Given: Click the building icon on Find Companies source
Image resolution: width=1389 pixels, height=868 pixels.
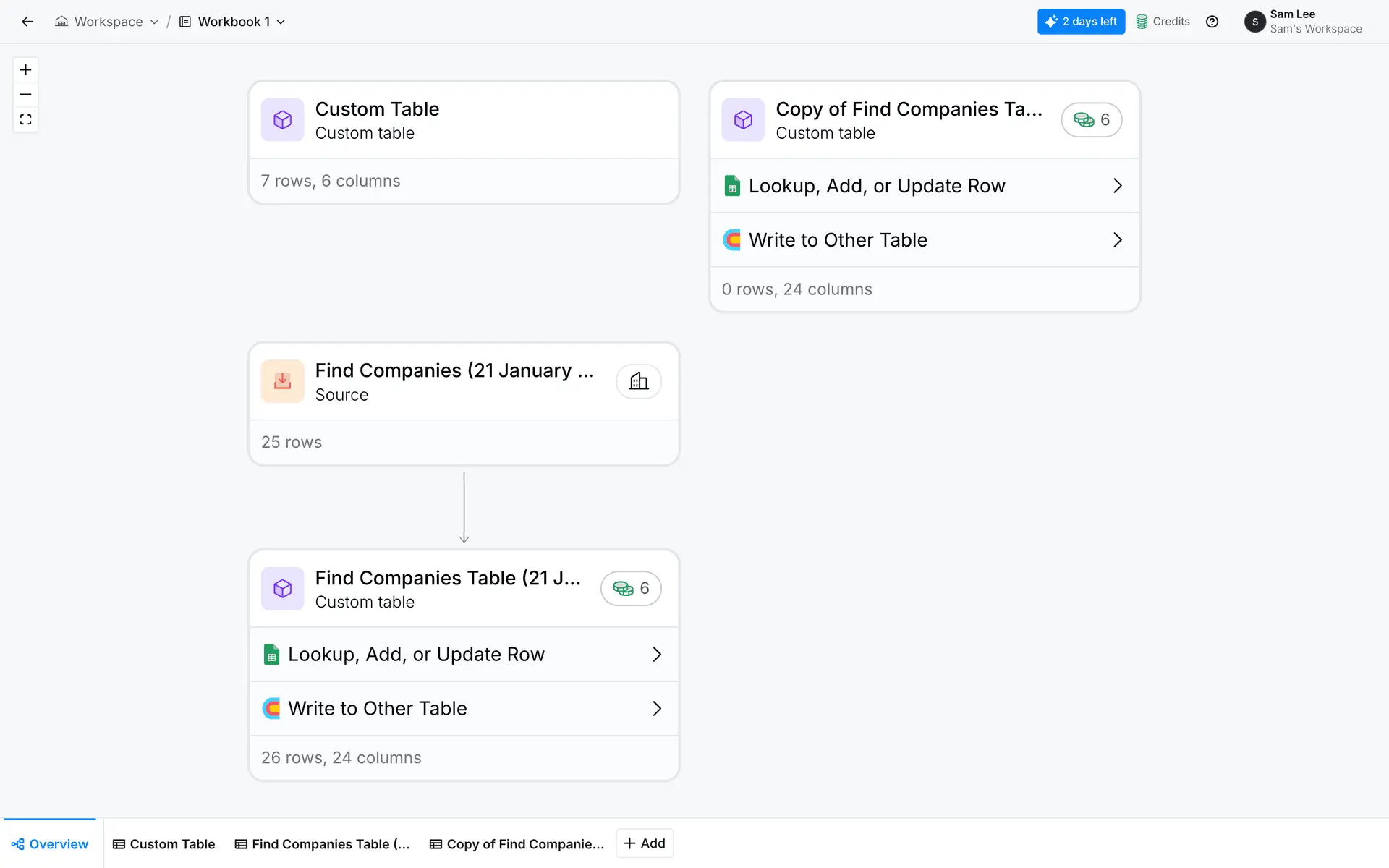Looking at the screenshot, I should (x=638, y=381).
